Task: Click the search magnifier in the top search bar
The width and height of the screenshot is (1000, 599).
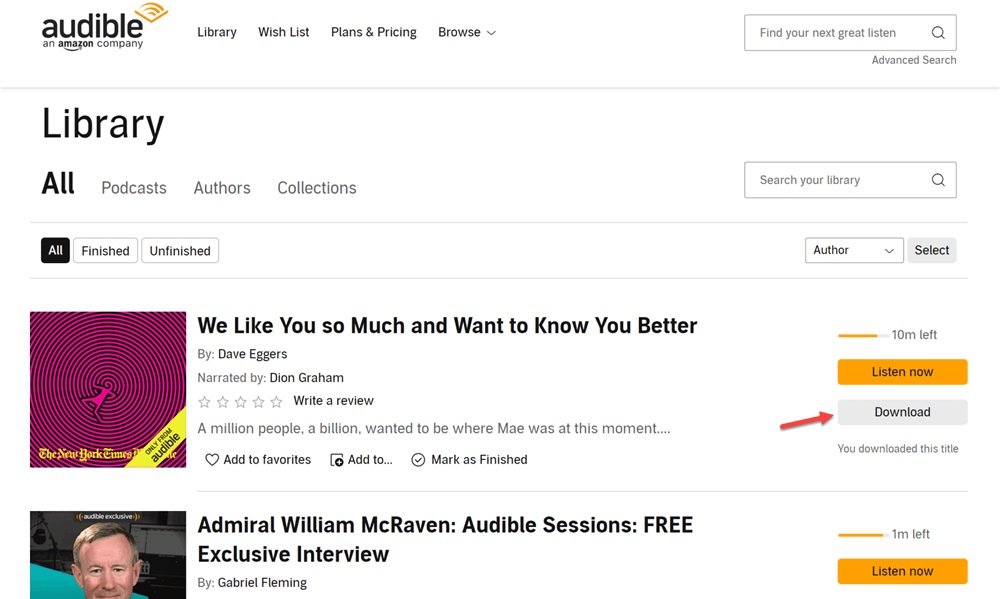Action: click(938, 32)
